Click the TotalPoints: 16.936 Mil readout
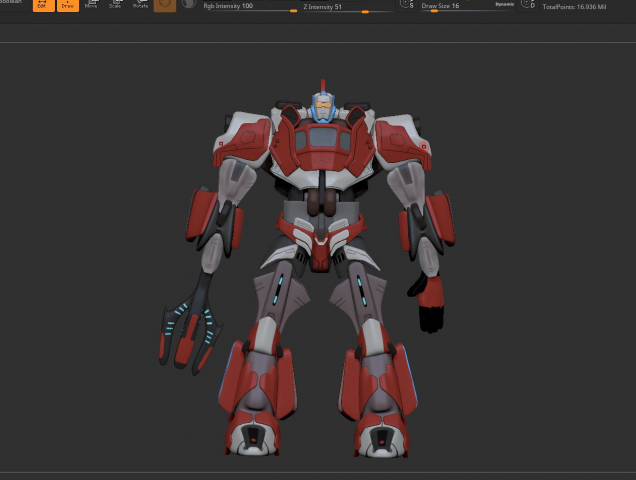This screenshot has height=480, width=636. 574,6
